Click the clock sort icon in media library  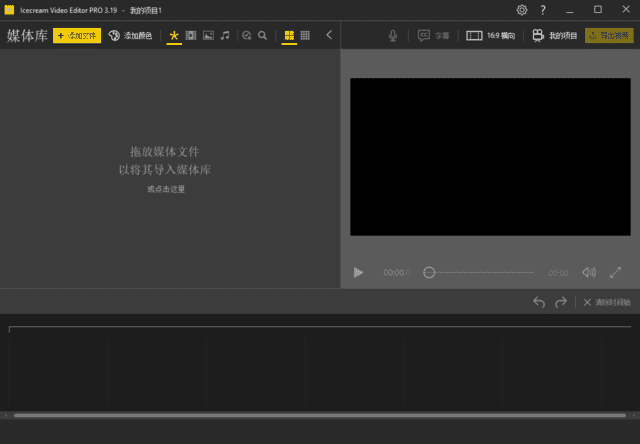pyautogui.click(x=247, y=35)
